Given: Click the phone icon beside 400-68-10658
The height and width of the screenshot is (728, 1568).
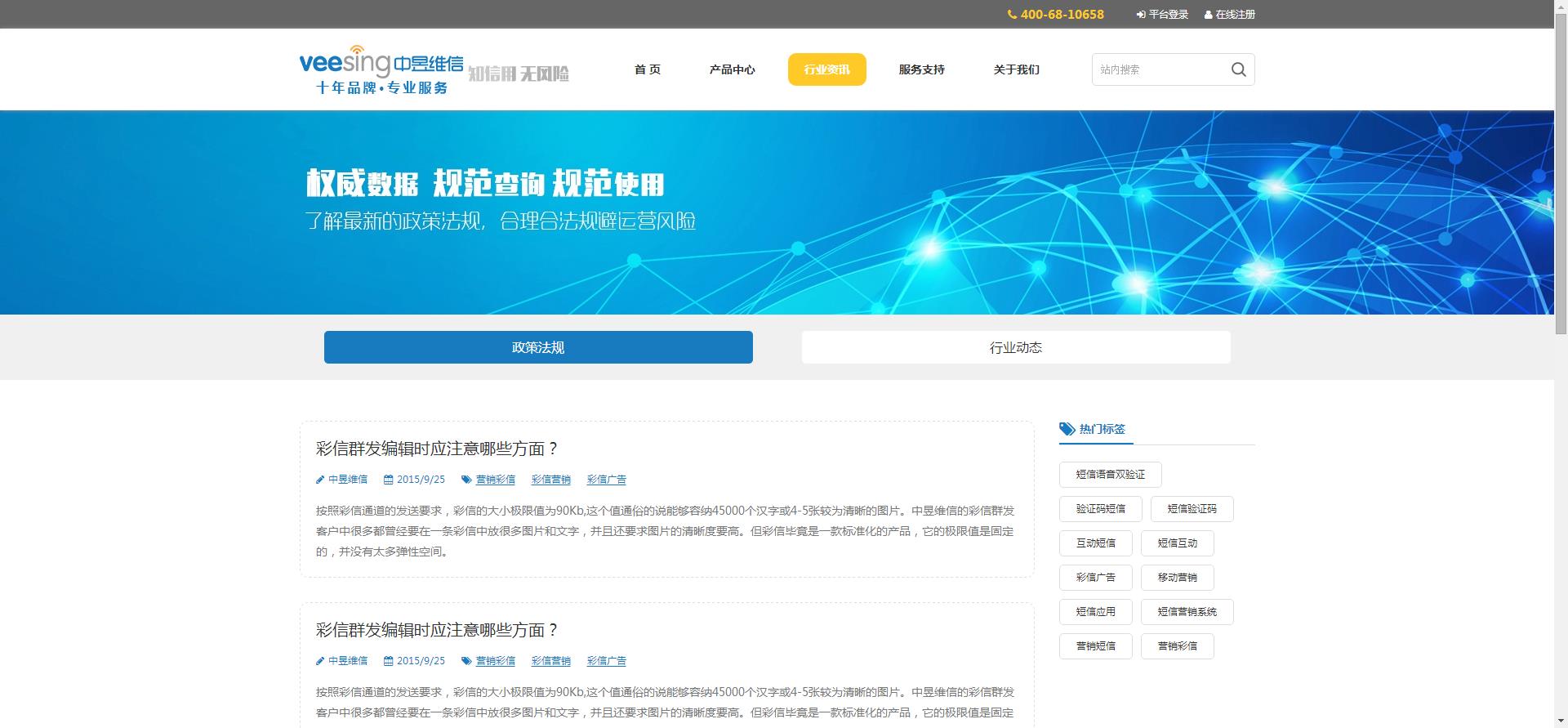Looking at the screenshot, I should 1012,15.
